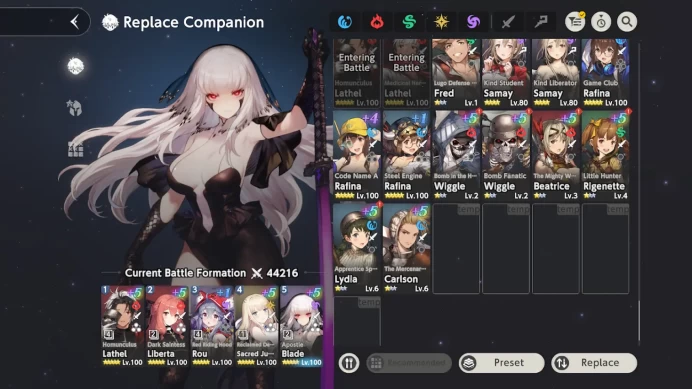
Task: Click the Replace Companion title icon
Action: (x=110, y=22)
